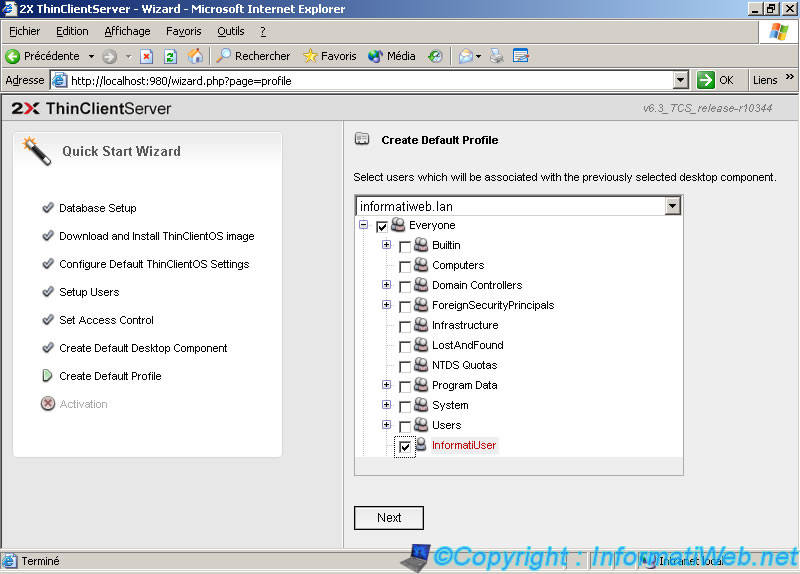Click the green Create Default Profile step arrow
Screen dimensions: 800x574
47,376
